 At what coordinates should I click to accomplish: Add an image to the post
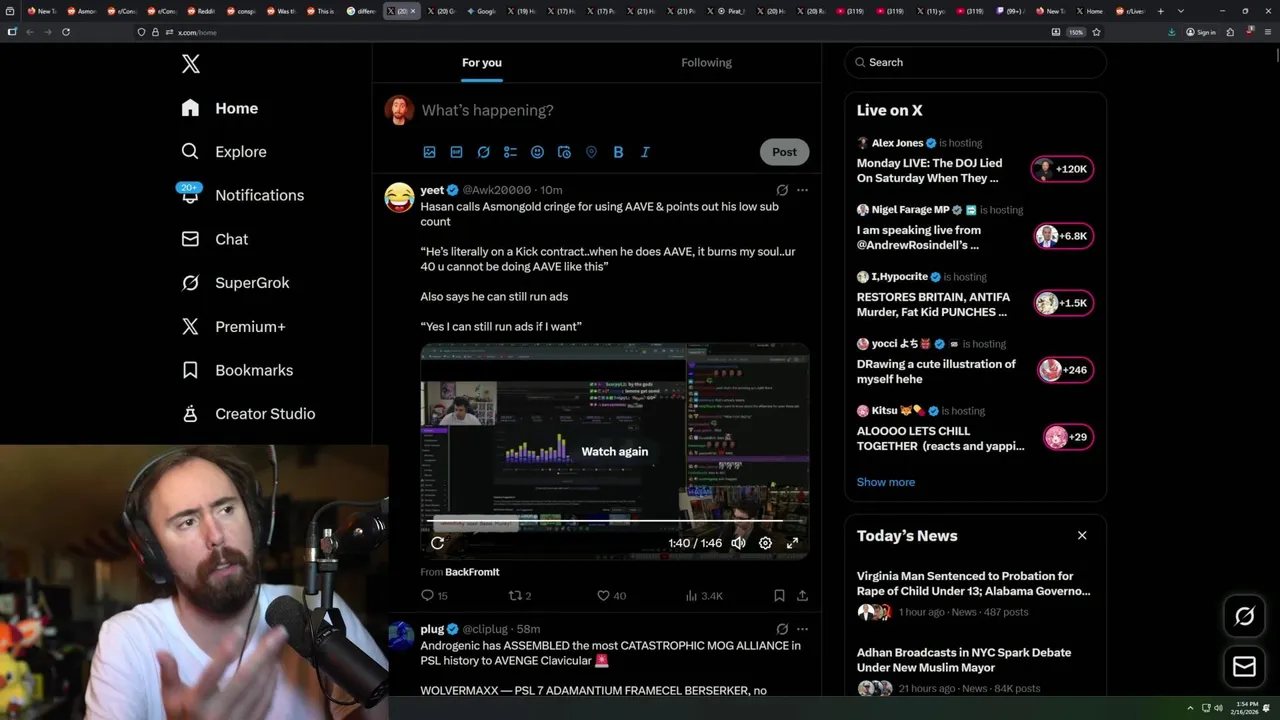[x=429, y=152]
